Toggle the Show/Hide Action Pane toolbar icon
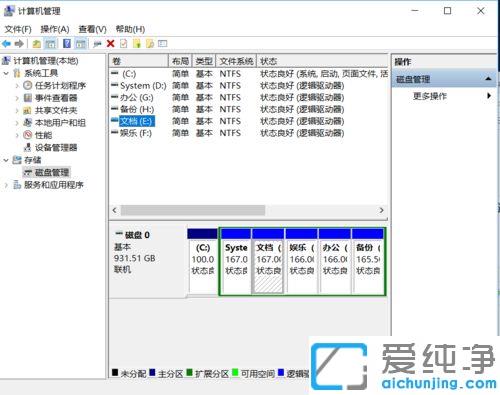Screen dimensions: 500x395 (81, 44)
